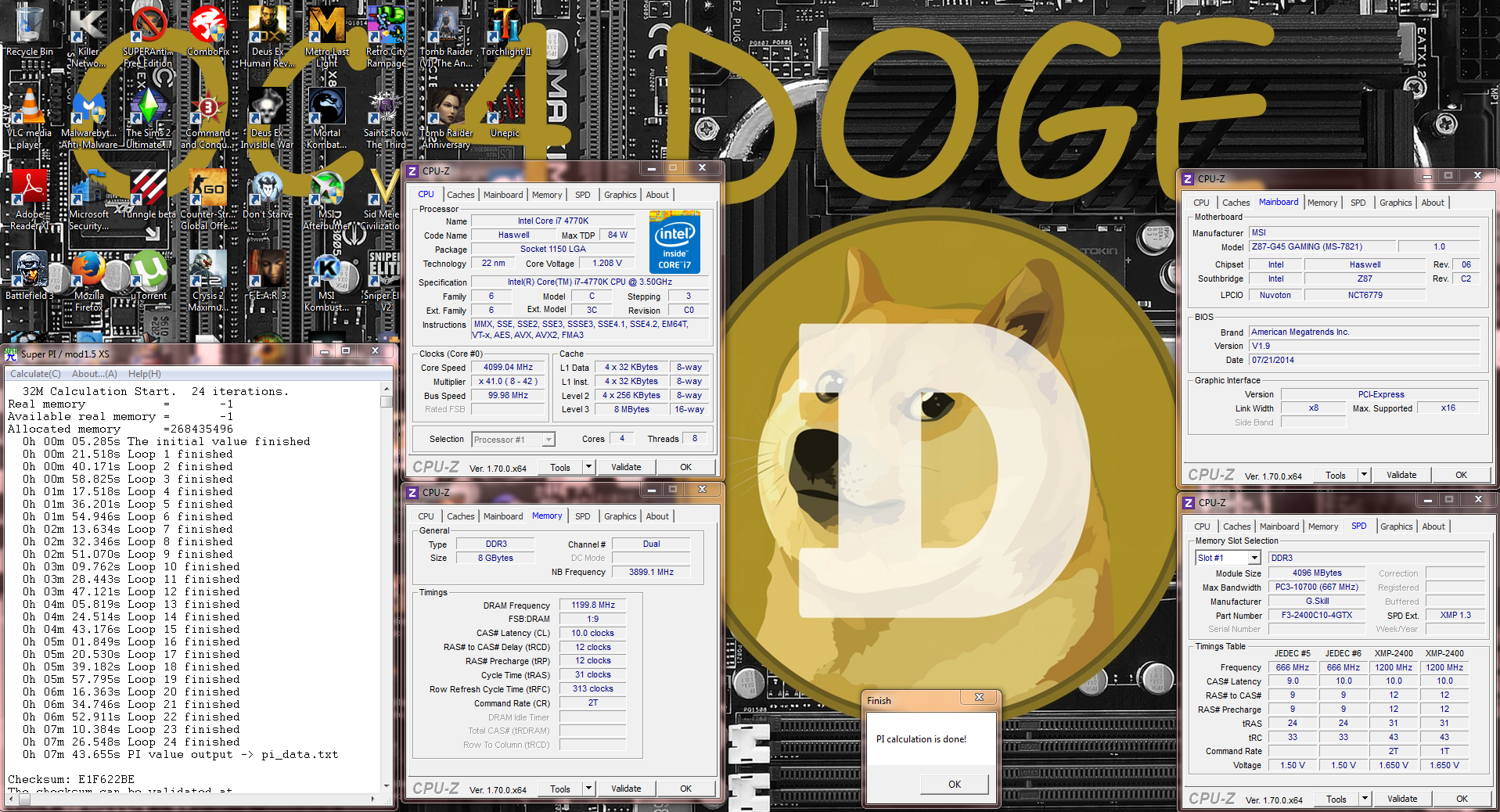Image resolution: width=1500 pixels, height=812 pixels.
Task: Click the Checksum: E1F622BE line
Action: coord(71,779)
